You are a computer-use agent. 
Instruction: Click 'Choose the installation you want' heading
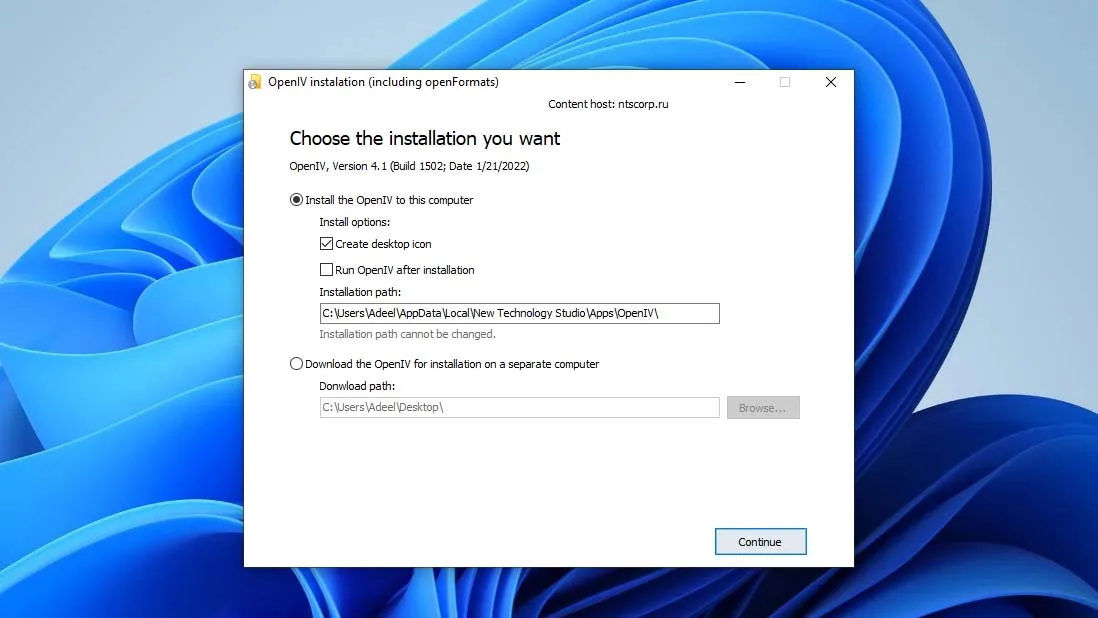tap(425, 139)
